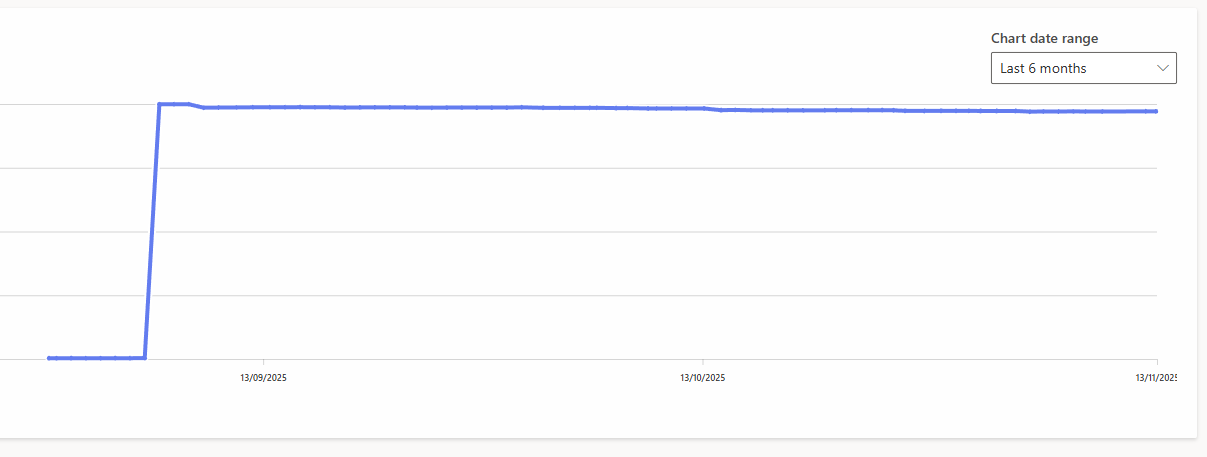Click the x-axis tick mark for 13/09/2025
Image resolution: width=1207 pixels, height=457 pixels.
(263, 363)
